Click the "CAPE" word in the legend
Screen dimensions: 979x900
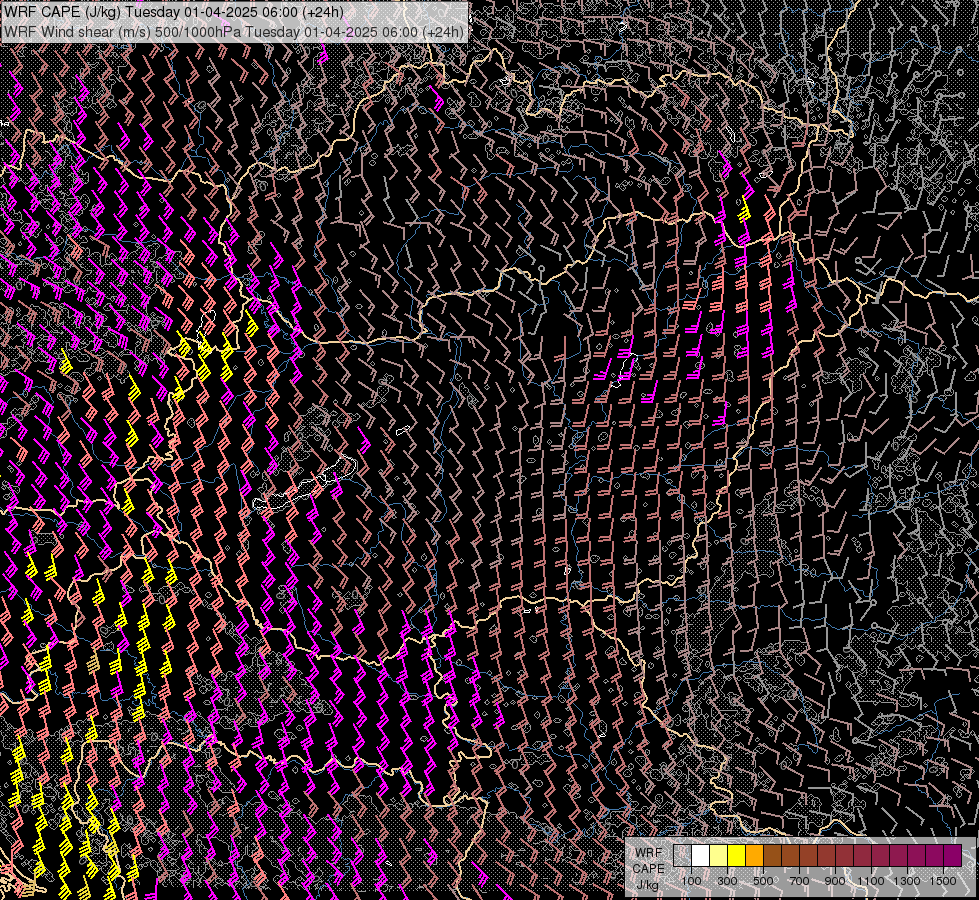649,869
